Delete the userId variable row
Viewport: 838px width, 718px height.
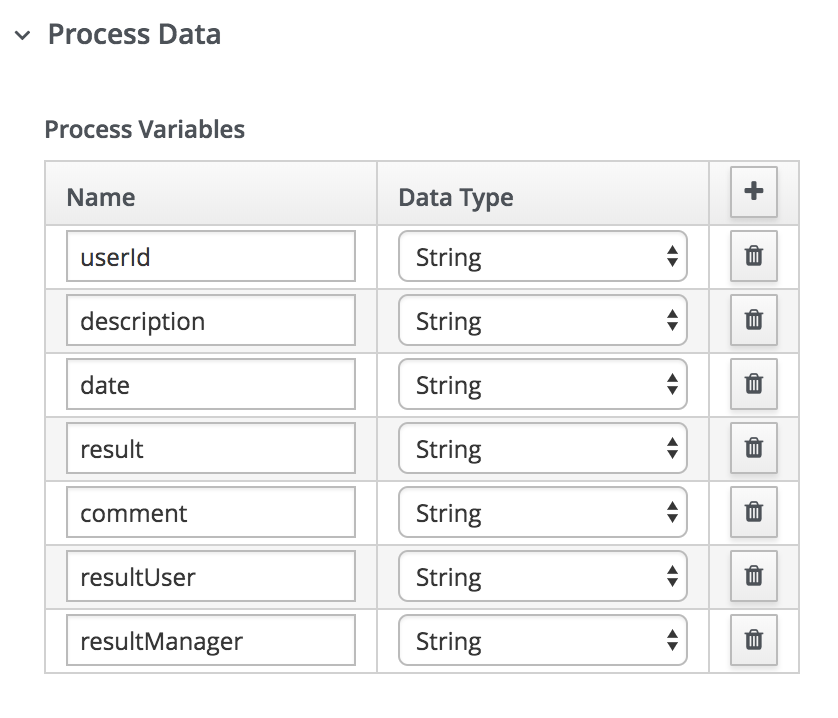(x=754, y=257)
